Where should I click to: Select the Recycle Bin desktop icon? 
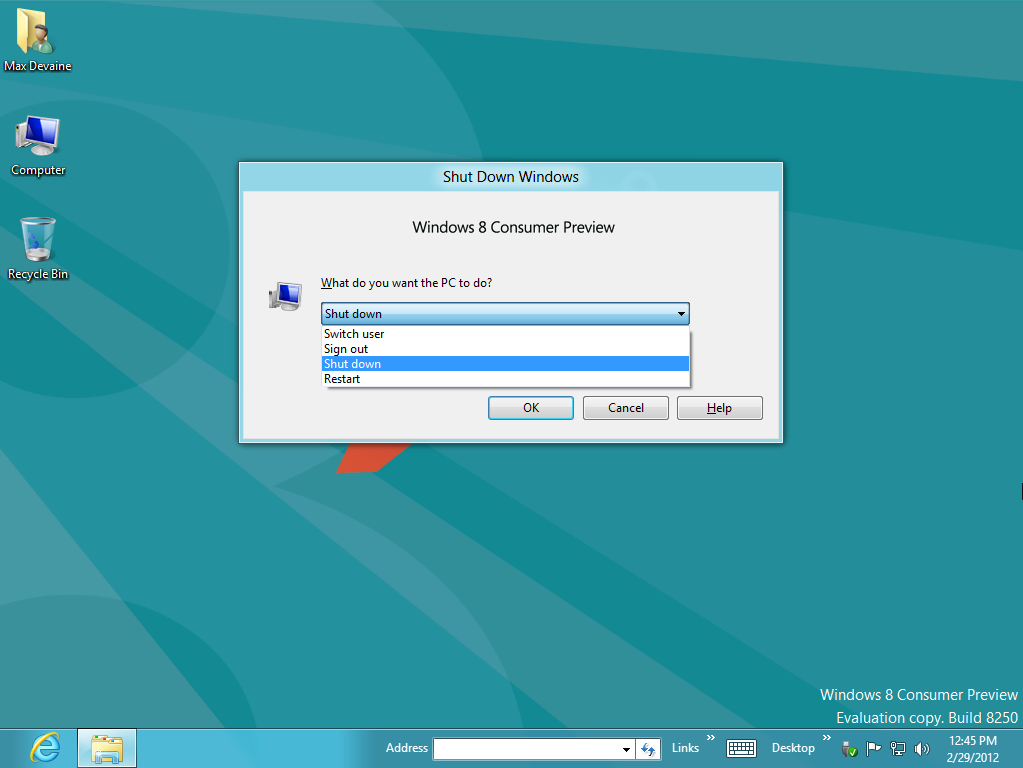point(38,249)
